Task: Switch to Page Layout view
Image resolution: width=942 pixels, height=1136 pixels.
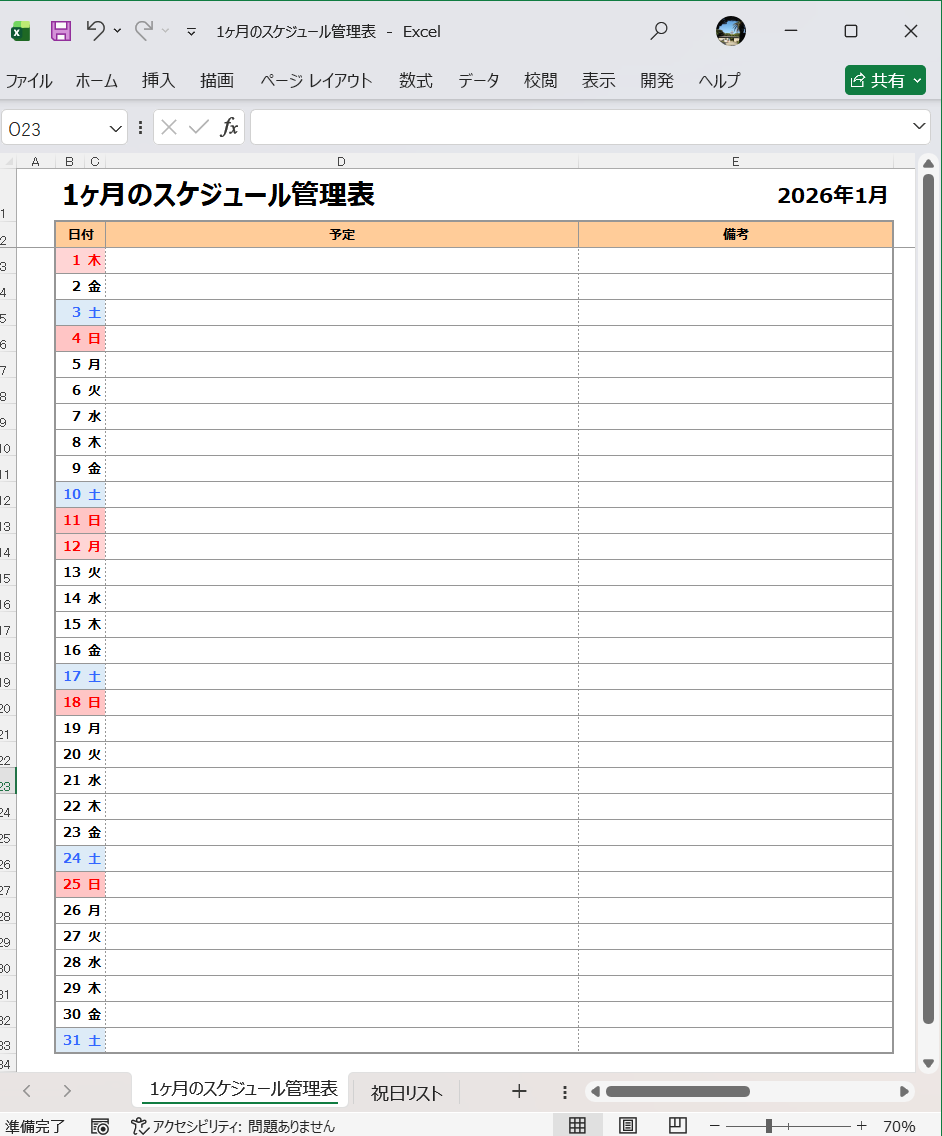Action: [x=627, y=1126]
